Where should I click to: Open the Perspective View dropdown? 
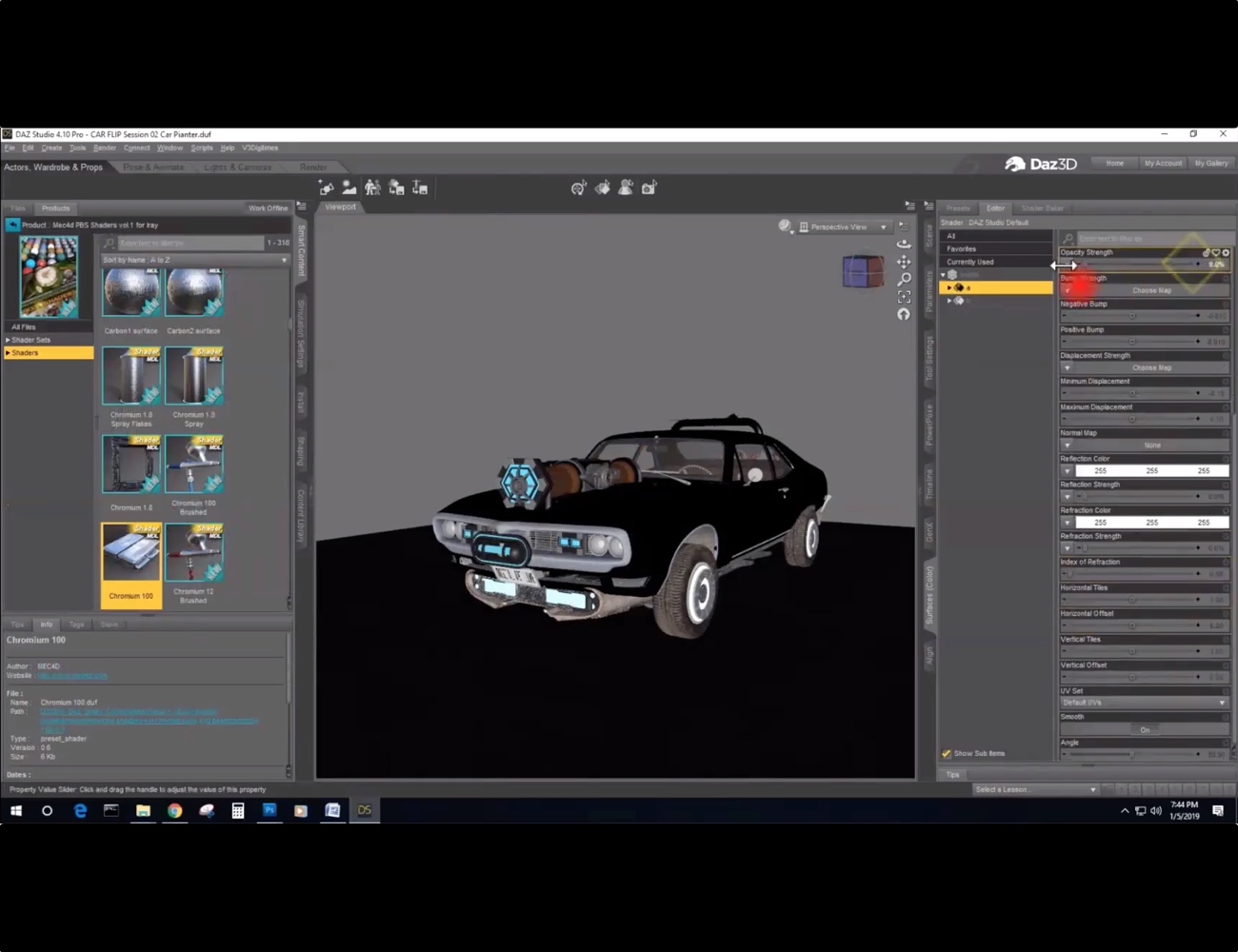(844, 227)
